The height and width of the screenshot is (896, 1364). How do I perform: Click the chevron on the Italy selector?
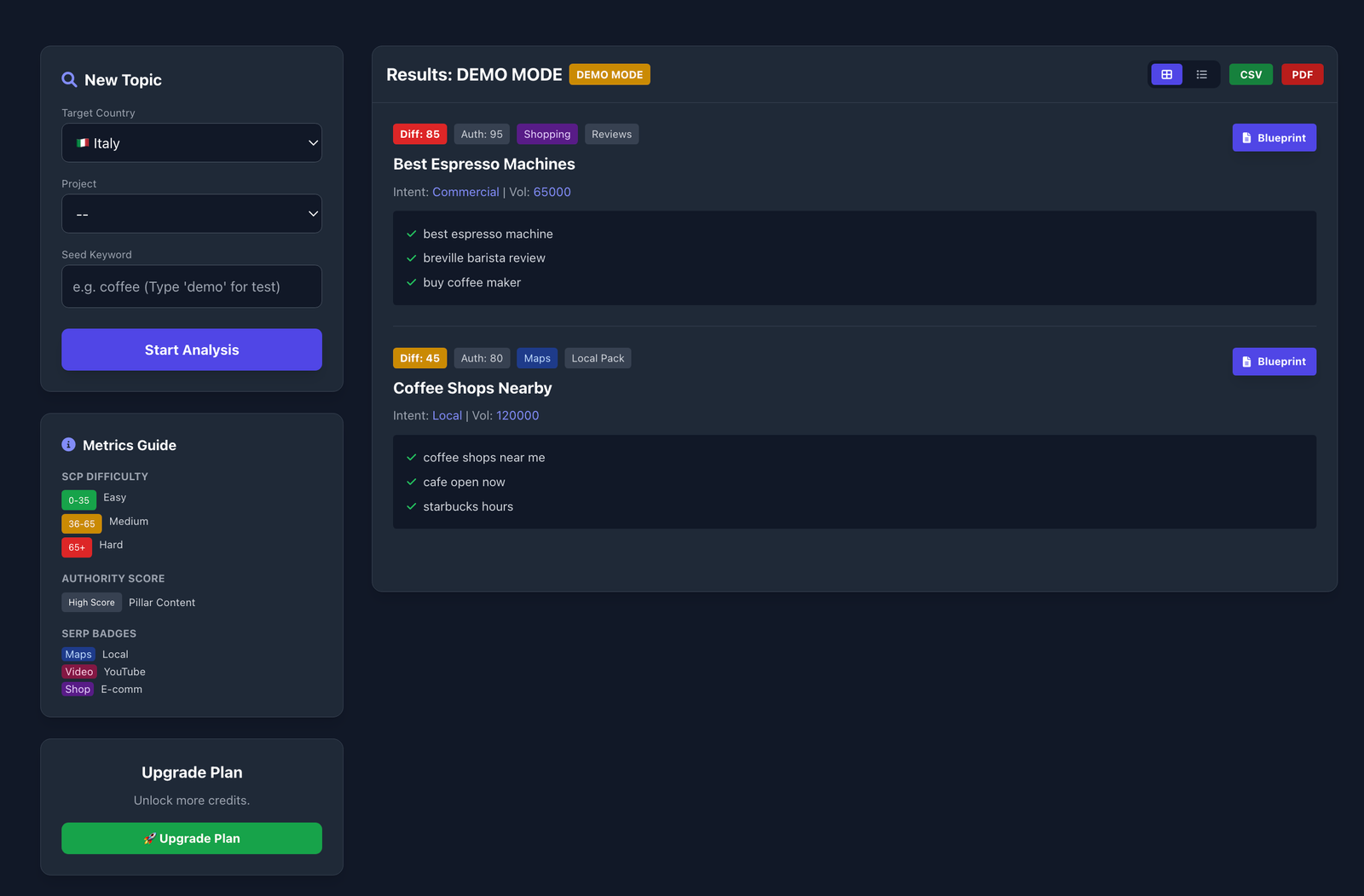312,142
